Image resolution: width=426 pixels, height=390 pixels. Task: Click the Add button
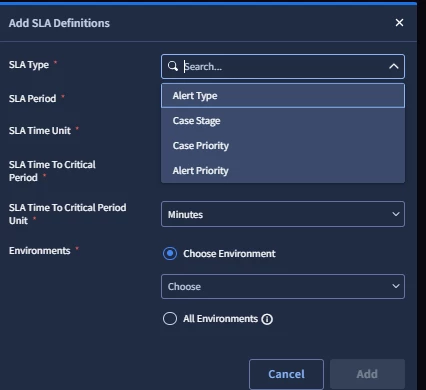(x=367, y=374)
